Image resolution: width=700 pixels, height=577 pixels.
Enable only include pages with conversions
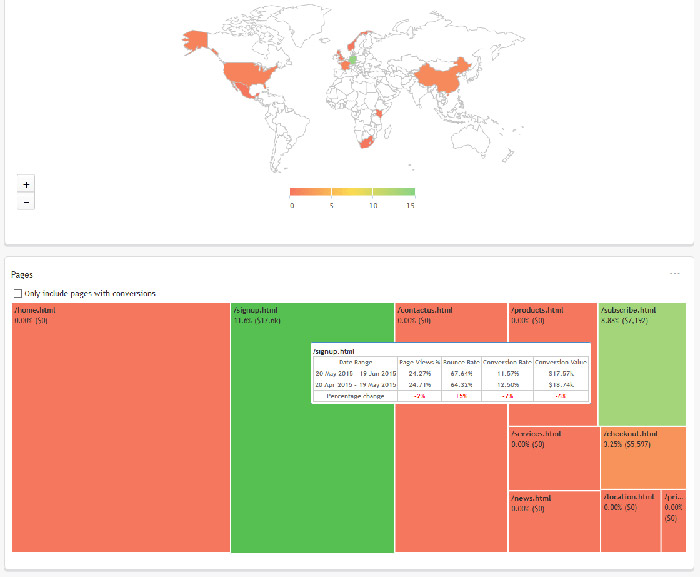point(17,293)
